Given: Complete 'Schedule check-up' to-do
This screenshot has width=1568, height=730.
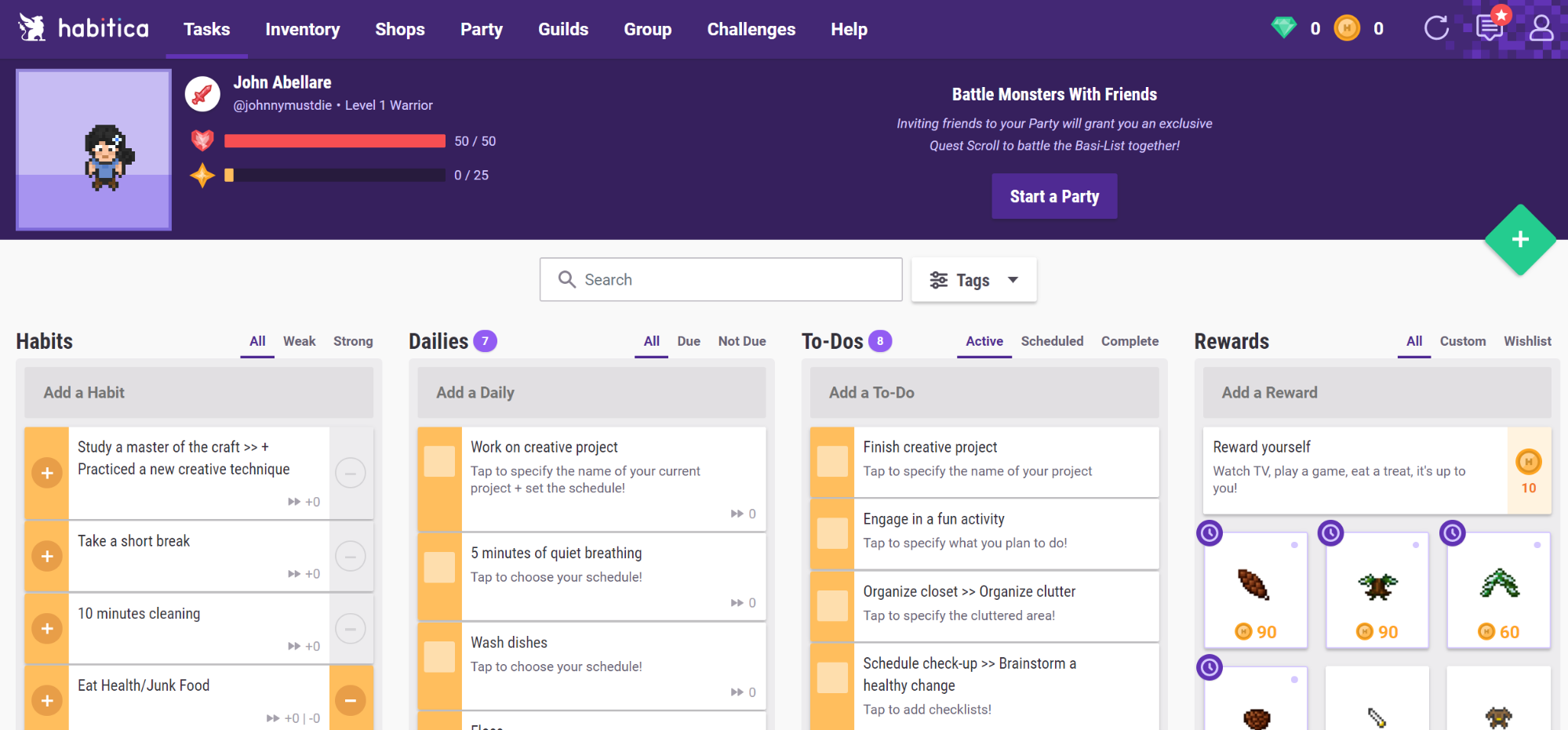Looking at the screenshot, I should tap(832, 677).
